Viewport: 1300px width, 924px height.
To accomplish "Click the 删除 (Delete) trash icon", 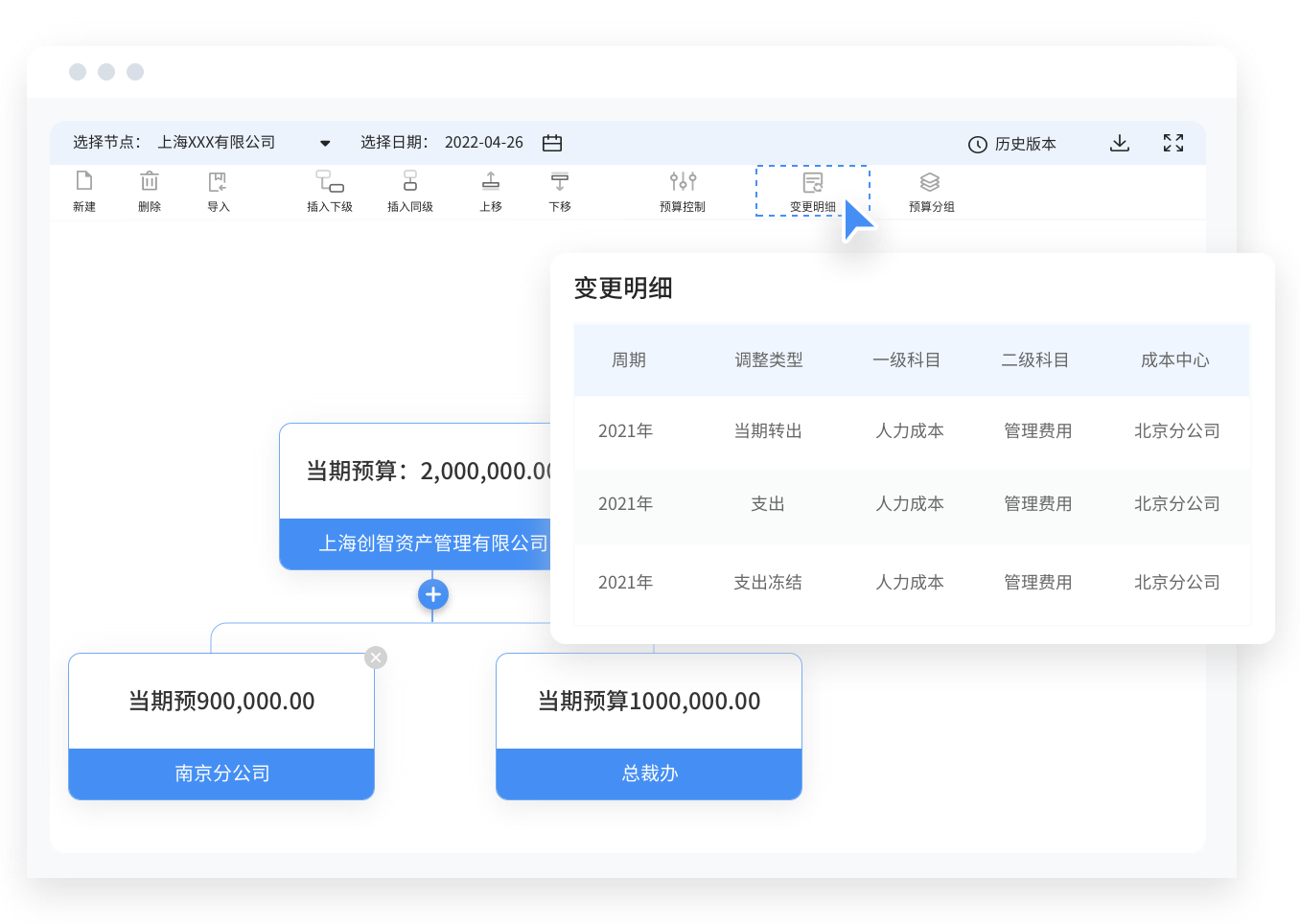I will tap(150, 182).
